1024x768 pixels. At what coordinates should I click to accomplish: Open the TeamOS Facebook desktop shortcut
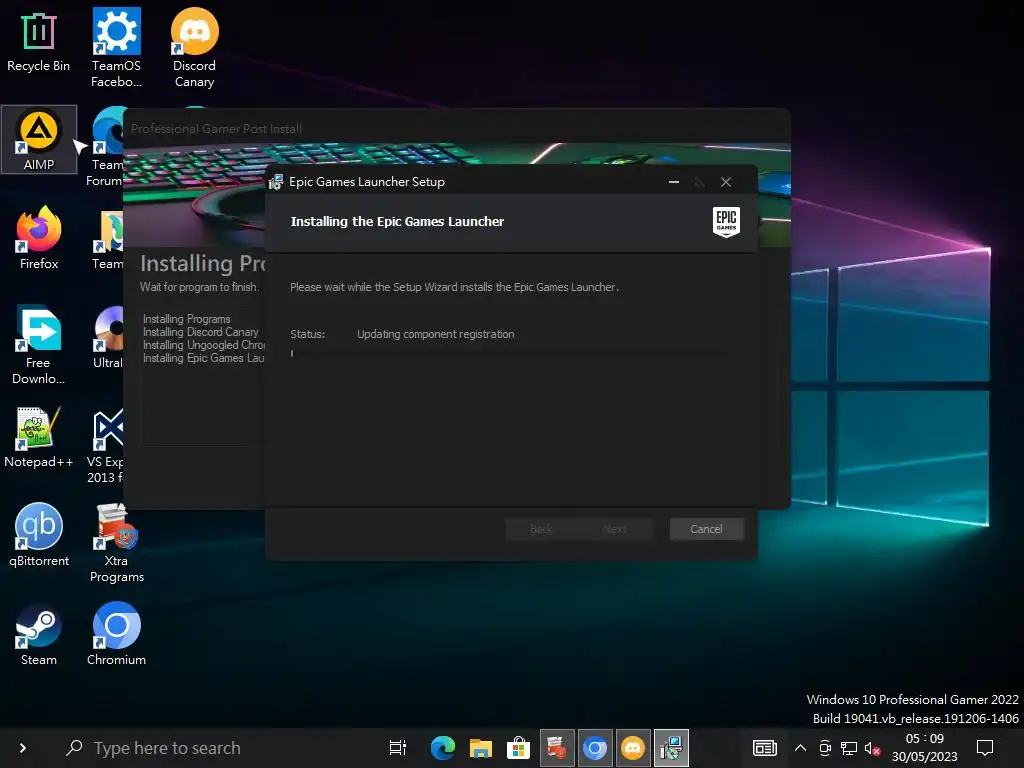[116, 48]
